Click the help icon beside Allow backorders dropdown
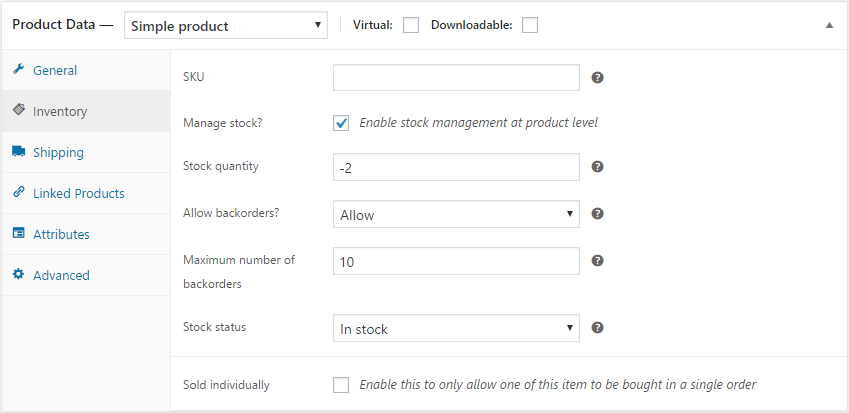The image size is (849, 413). tap(598, 214)
